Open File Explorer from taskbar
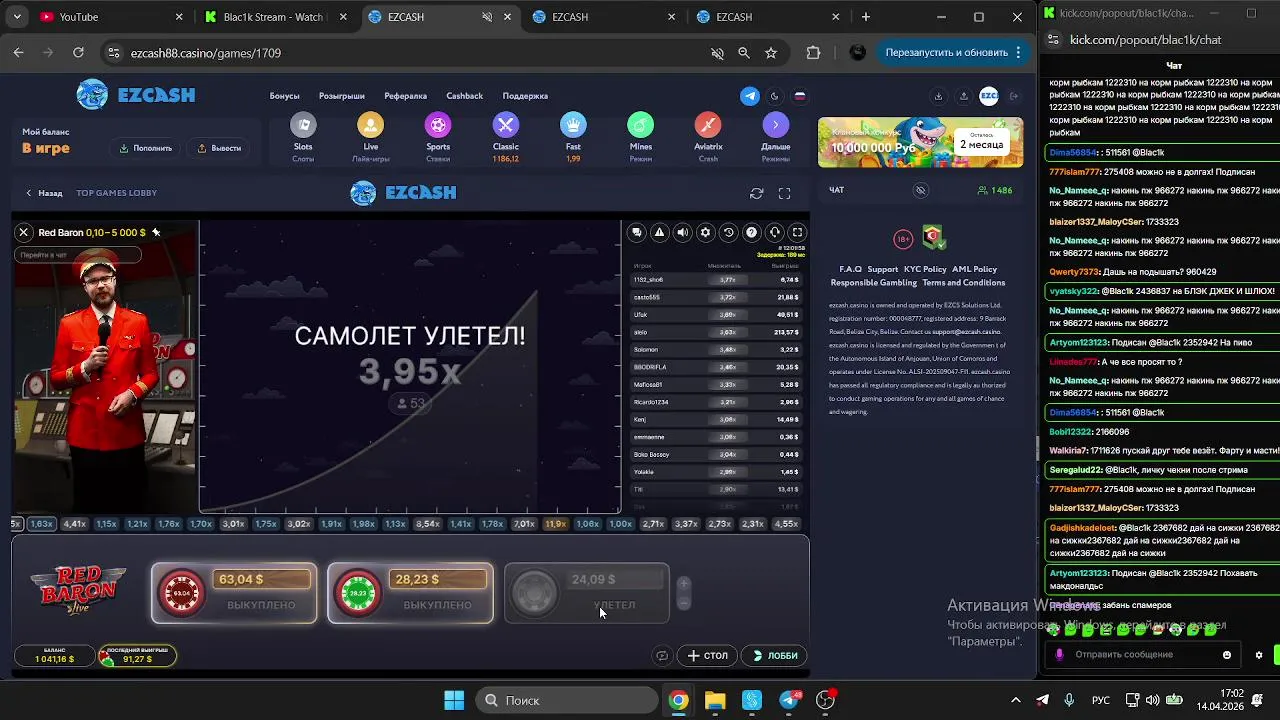Screen dimensions: 1280x720 point(715,700)
